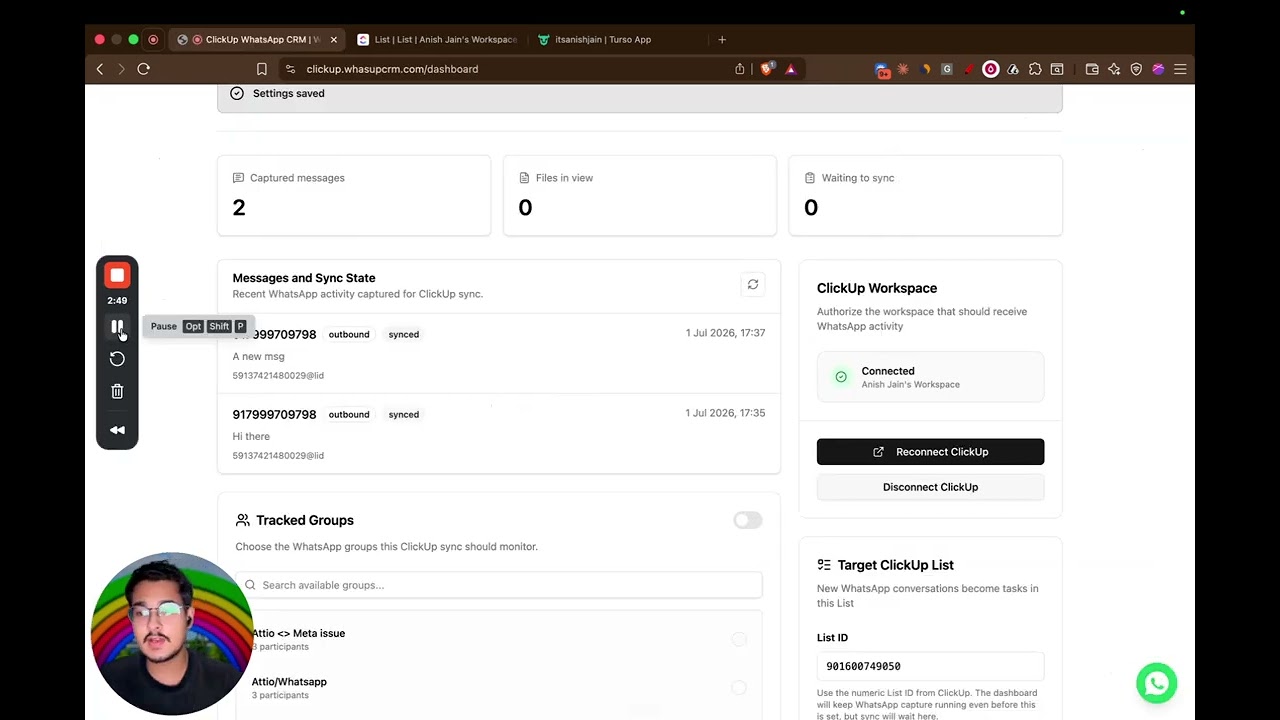The image size is (1280, 720).
Task: Open Brave Shields lion icon
Action: 767,69
